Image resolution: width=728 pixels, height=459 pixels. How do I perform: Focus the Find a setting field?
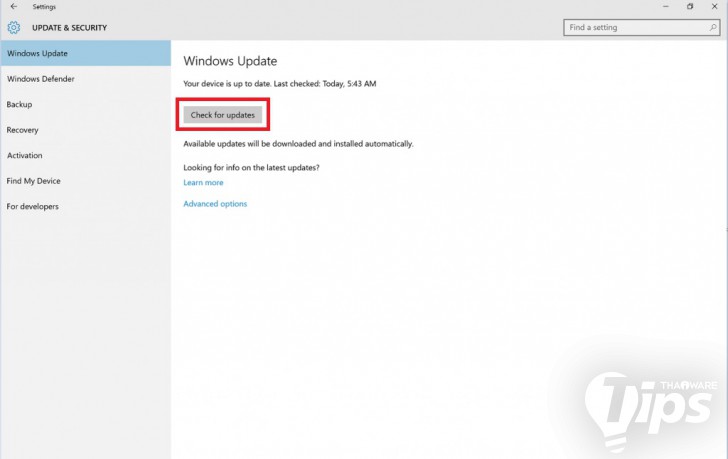(x=641, y=27)
